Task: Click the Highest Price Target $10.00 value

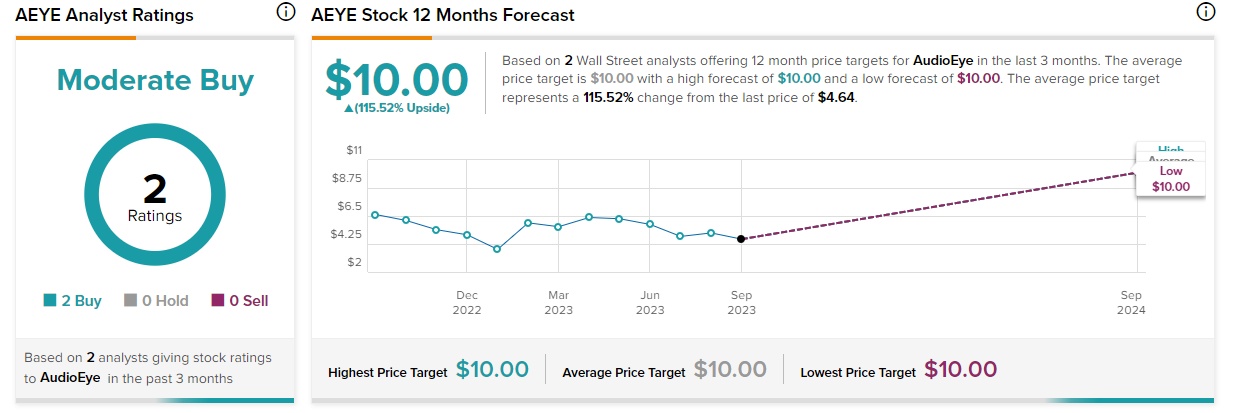Action: [x=492, y=369]
